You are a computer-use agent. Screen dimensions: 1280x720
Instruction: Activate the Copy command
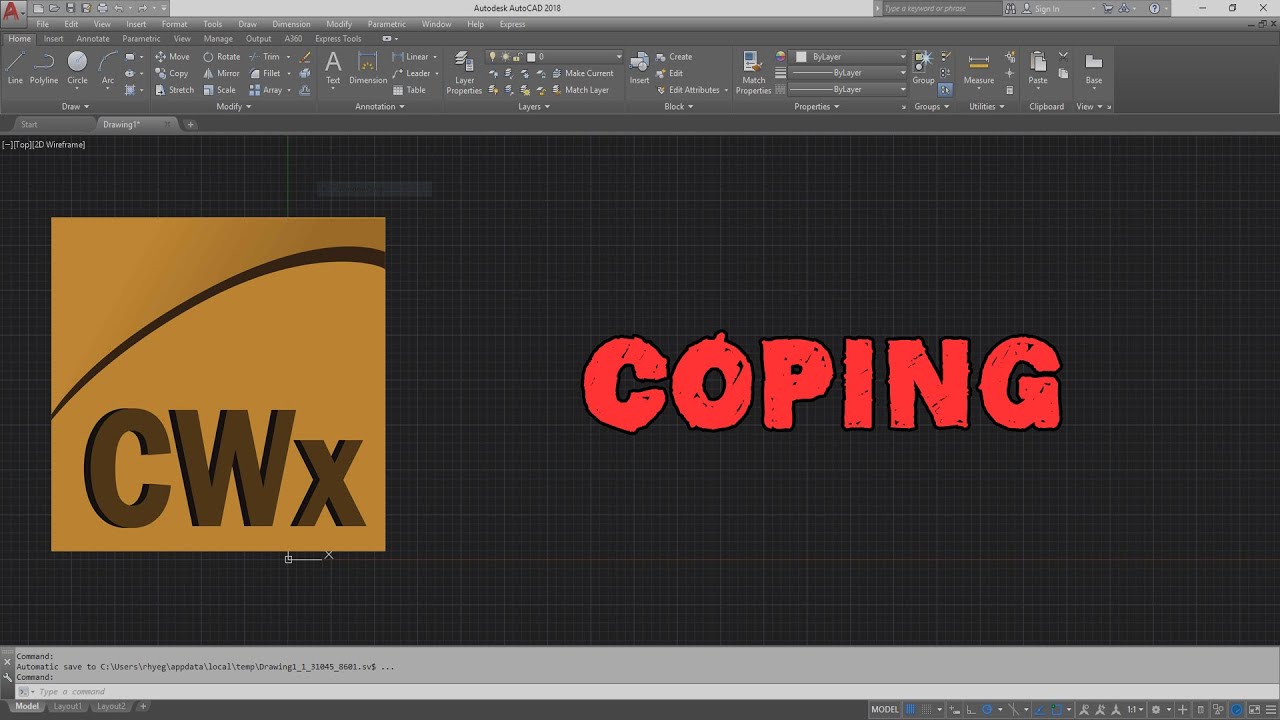[x=172, y=73]
